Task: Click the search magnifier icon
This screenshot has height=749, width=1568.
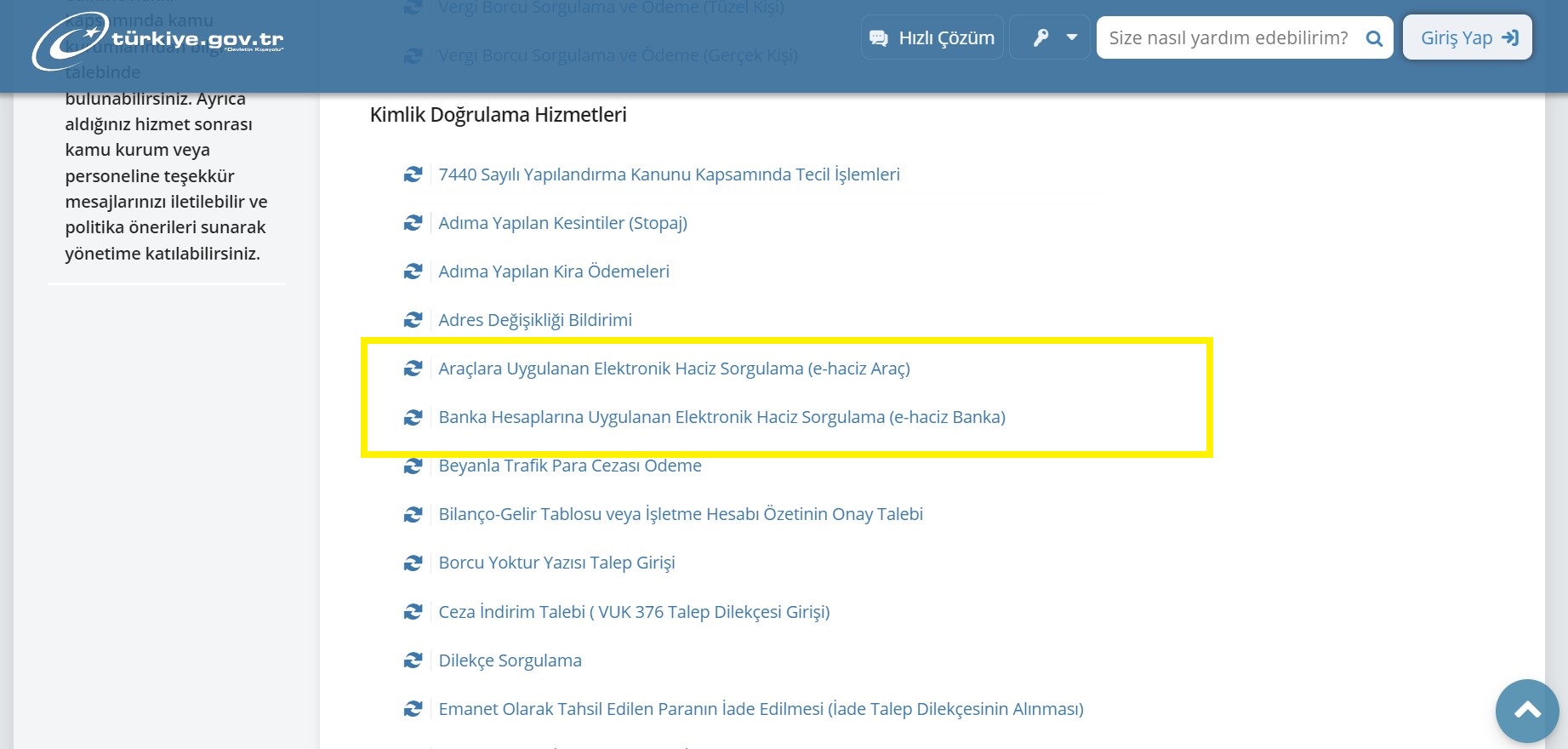Action: [x=1373, y=38]
